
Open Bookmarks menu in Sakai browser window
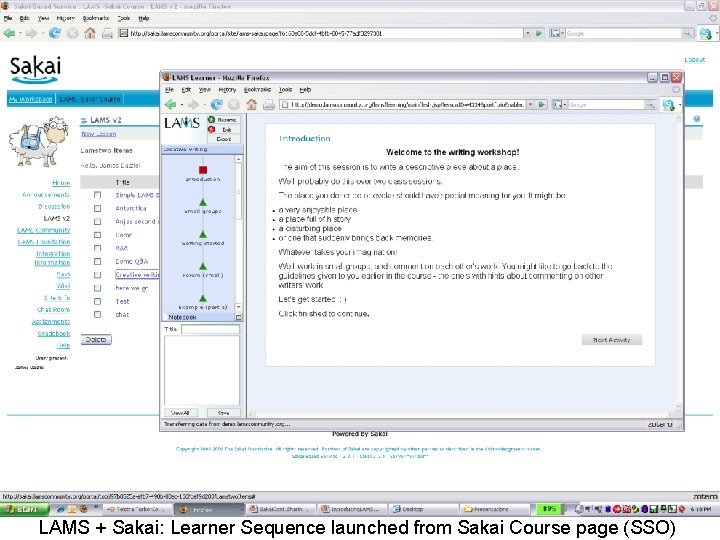click(96, 18)
